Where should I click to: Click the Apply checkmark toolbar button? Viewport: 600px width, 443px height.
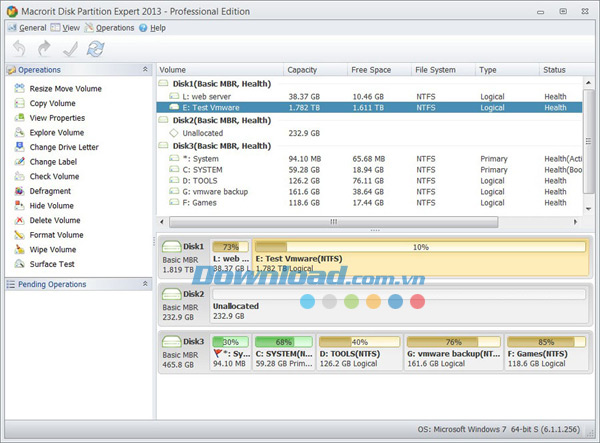pyautogui.click(x=70, y=49)
